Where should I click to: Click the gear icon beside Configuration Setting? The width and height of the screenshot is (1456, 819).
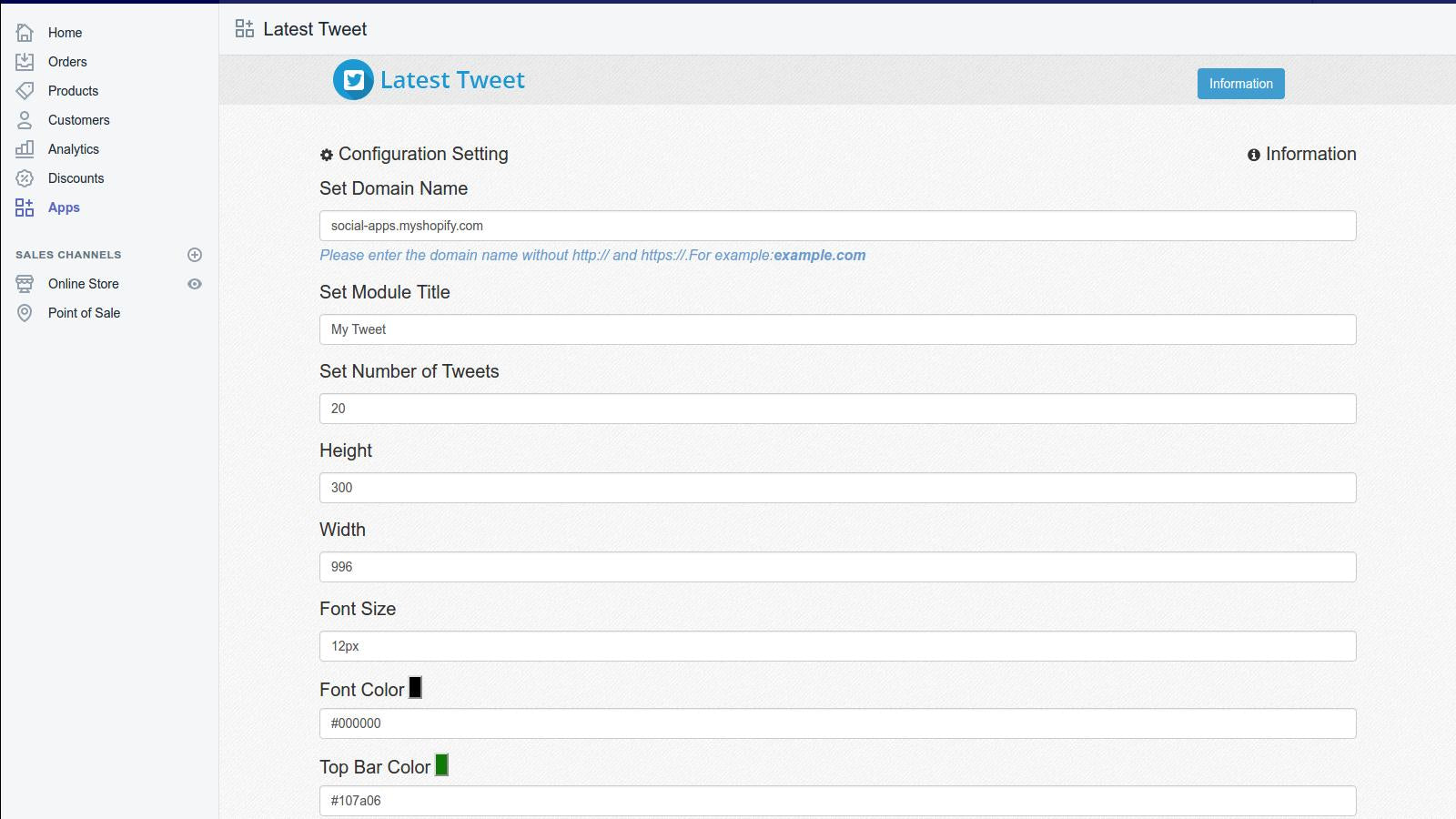(327, 155)
